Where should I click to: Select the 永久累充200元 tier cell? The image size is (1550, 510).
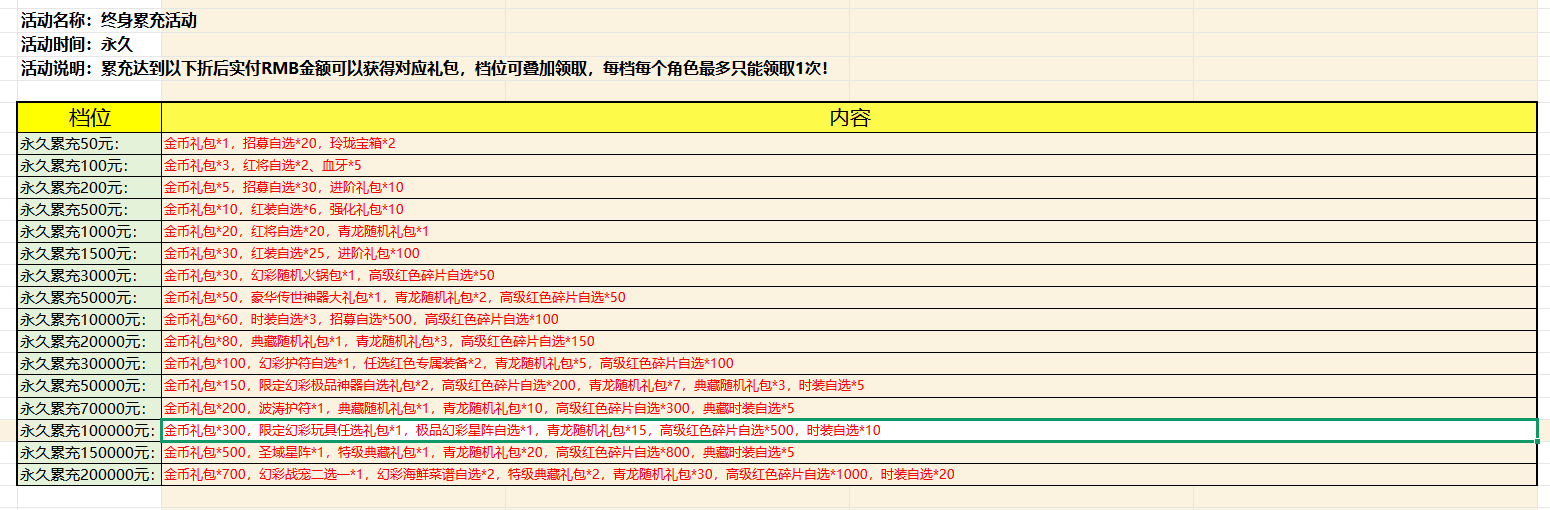89,187
